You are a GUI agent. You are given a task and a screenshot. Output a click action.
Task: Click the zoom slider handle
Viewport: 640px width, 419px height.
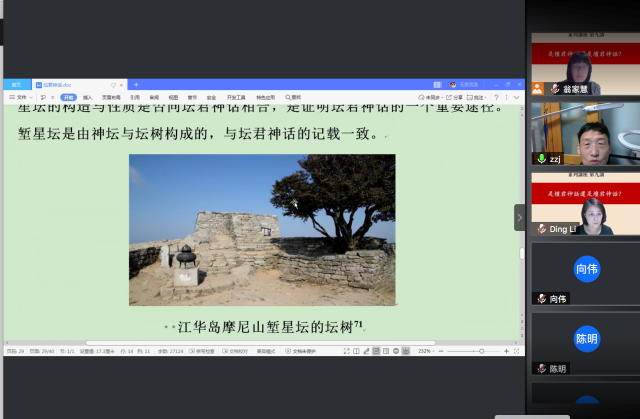click(x=482, y=351)
